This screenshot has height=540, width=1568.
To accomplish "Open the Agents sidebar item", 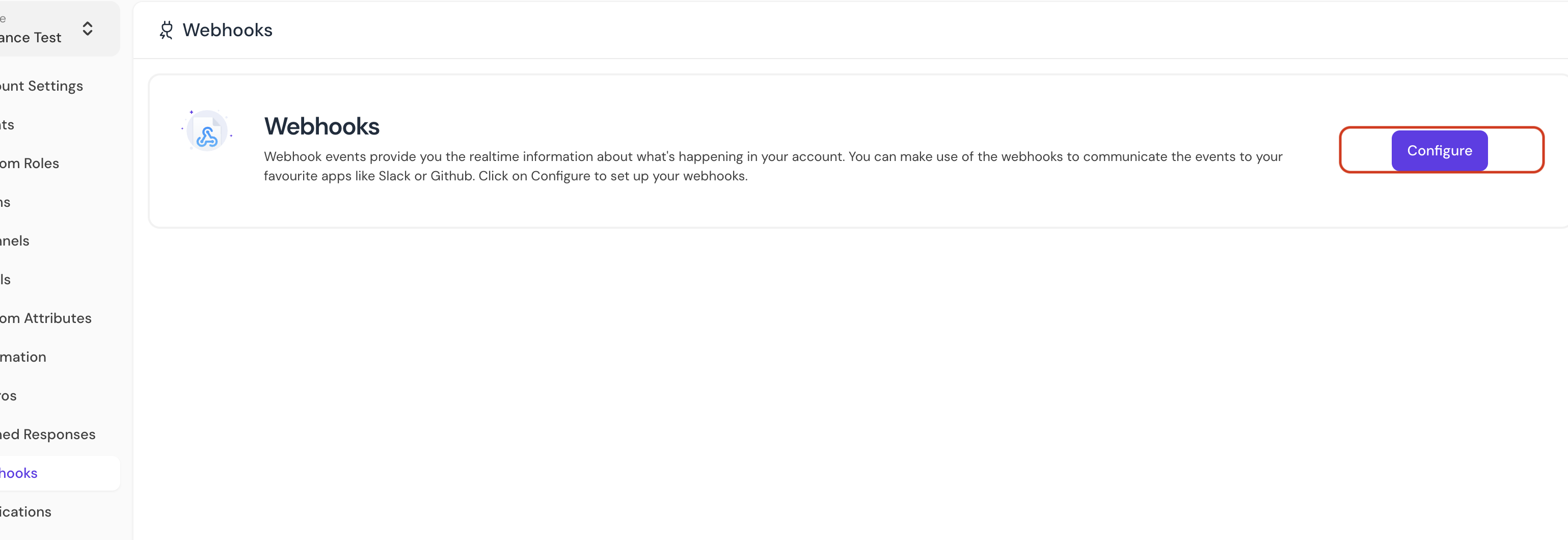I will click(7, 125).
